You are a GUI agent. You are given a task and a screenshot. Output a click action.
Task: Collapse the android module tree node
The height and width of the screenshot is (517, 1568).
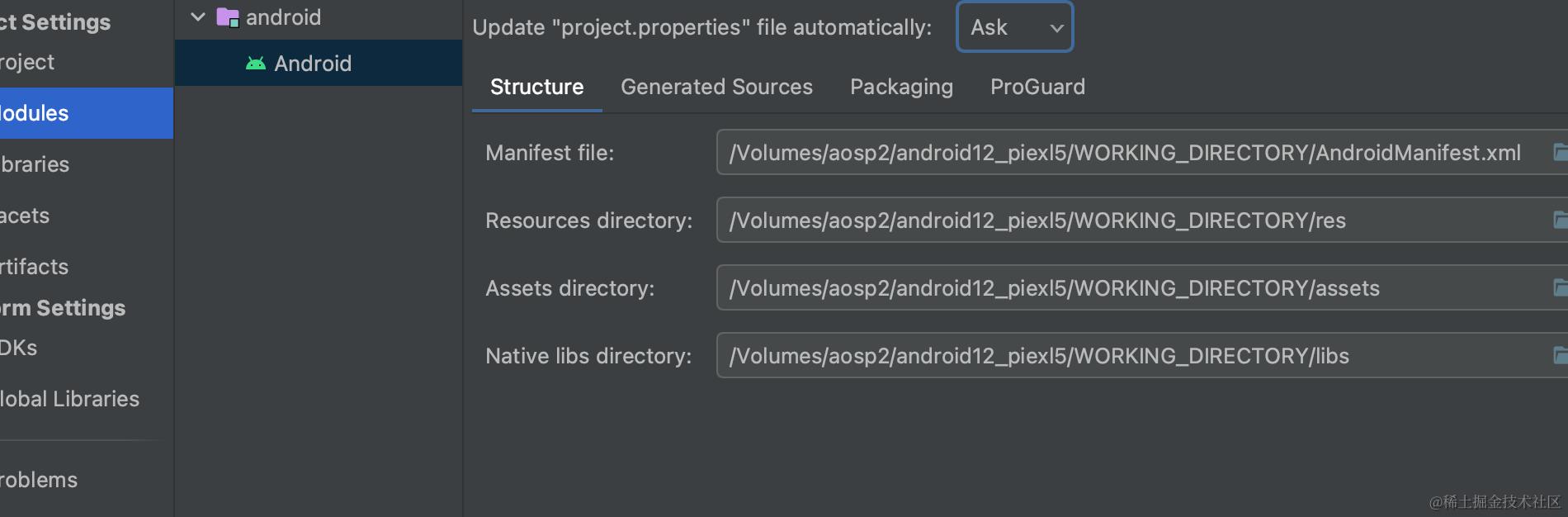(198, 17)
